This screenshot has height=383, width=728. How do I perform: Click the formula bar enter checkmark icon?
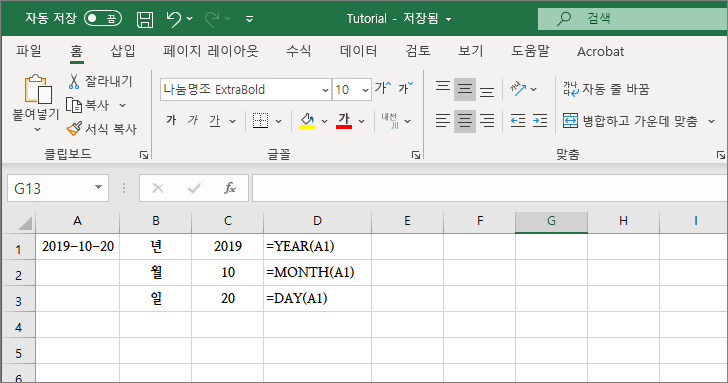click(194, 188)
